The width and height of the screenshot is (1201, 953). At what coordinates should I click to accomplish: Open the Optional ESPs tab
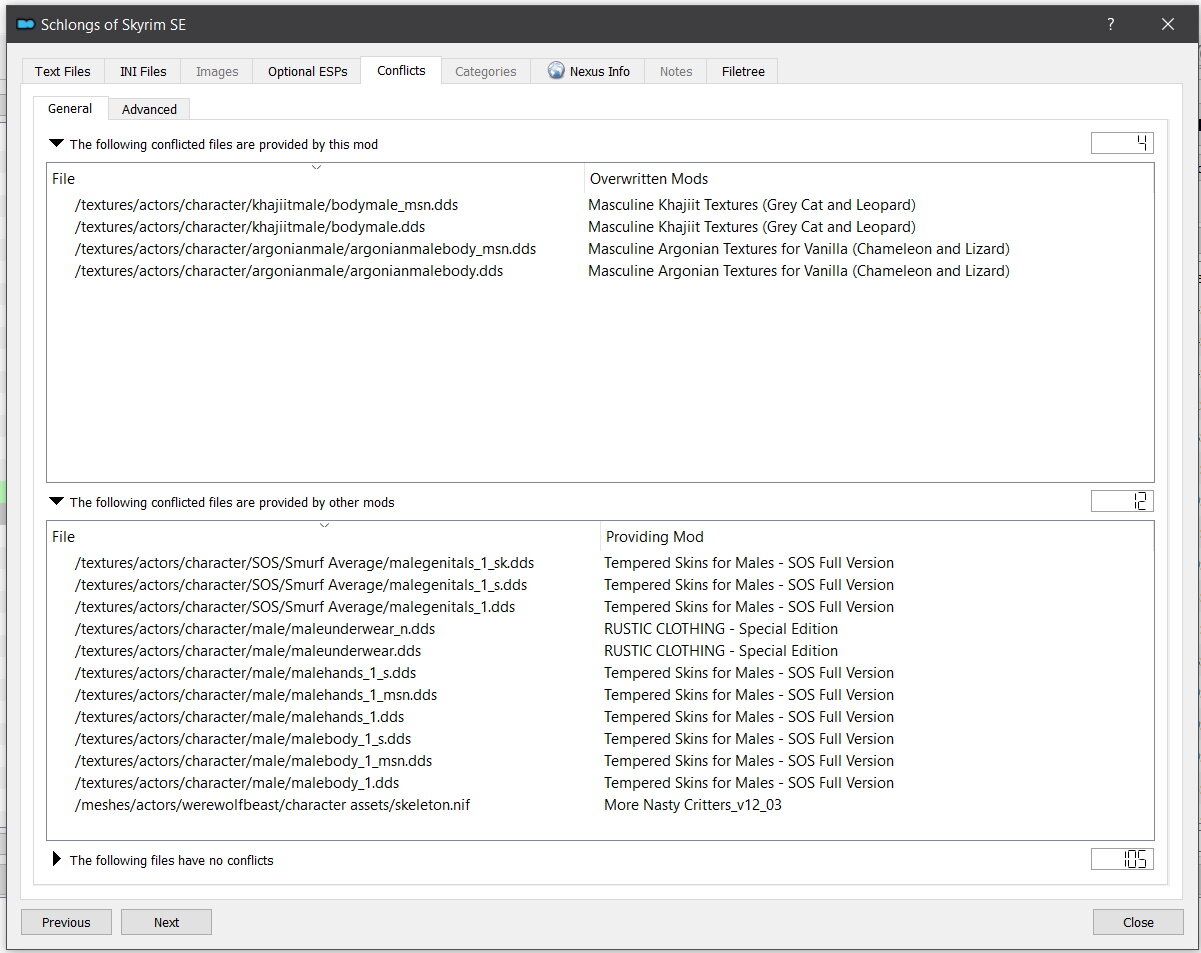(307, 71)
